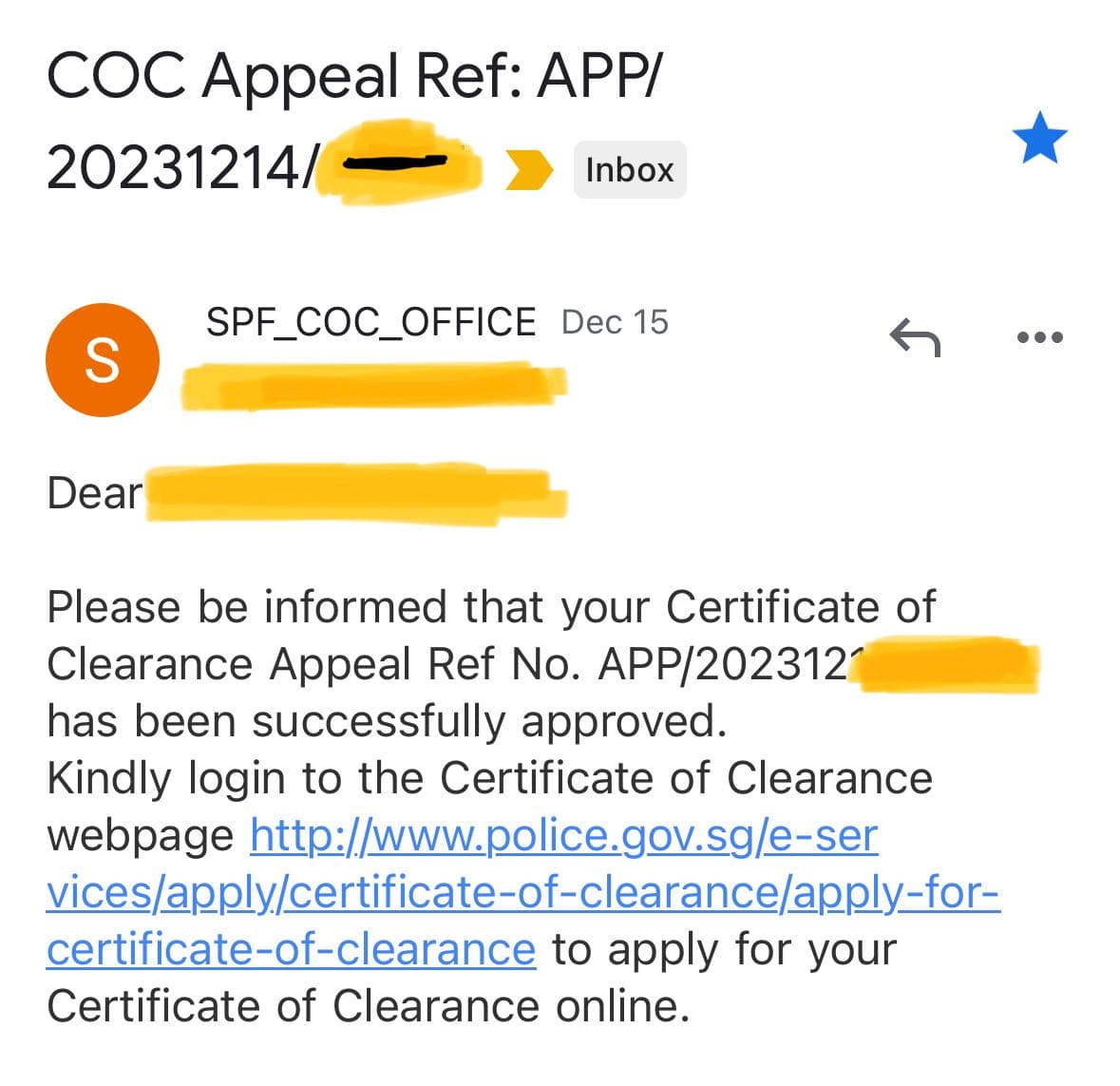Click the underlined 'certificate-of-clearance' link segment
Screen dimensions: 1120x1086
[x=291, y=949]
